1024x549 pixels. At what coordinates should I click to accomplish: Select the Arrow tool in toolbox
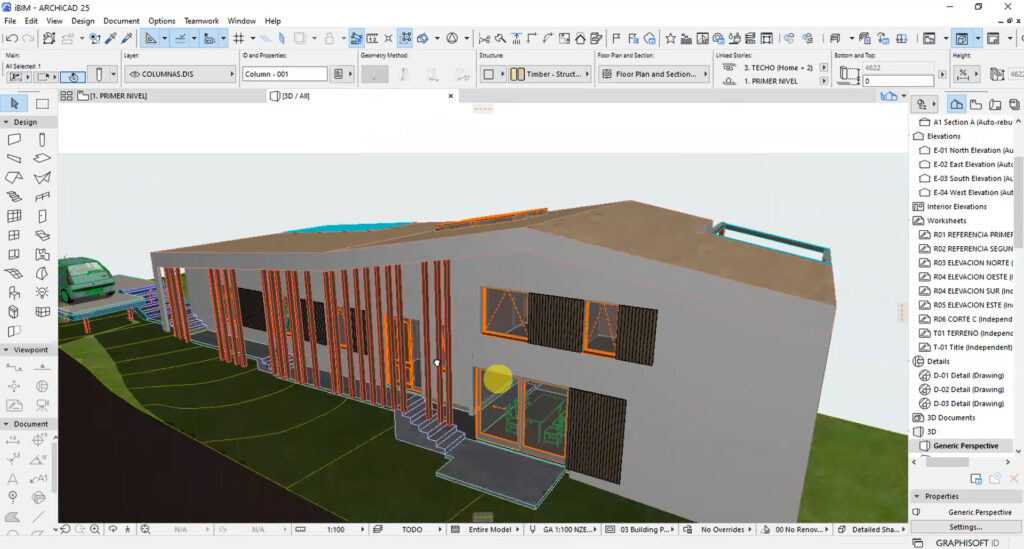pyautogui.click(x=14, y=103)
